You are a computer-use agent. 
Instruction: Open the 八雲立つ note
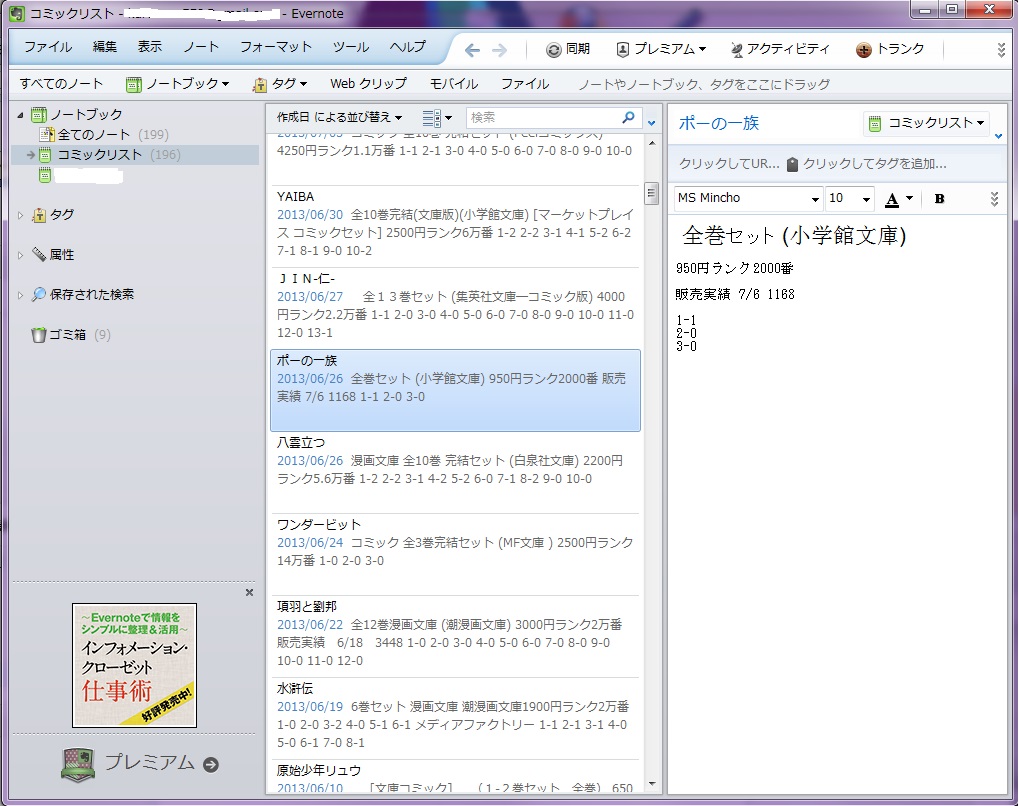click(x=455, y=472)
